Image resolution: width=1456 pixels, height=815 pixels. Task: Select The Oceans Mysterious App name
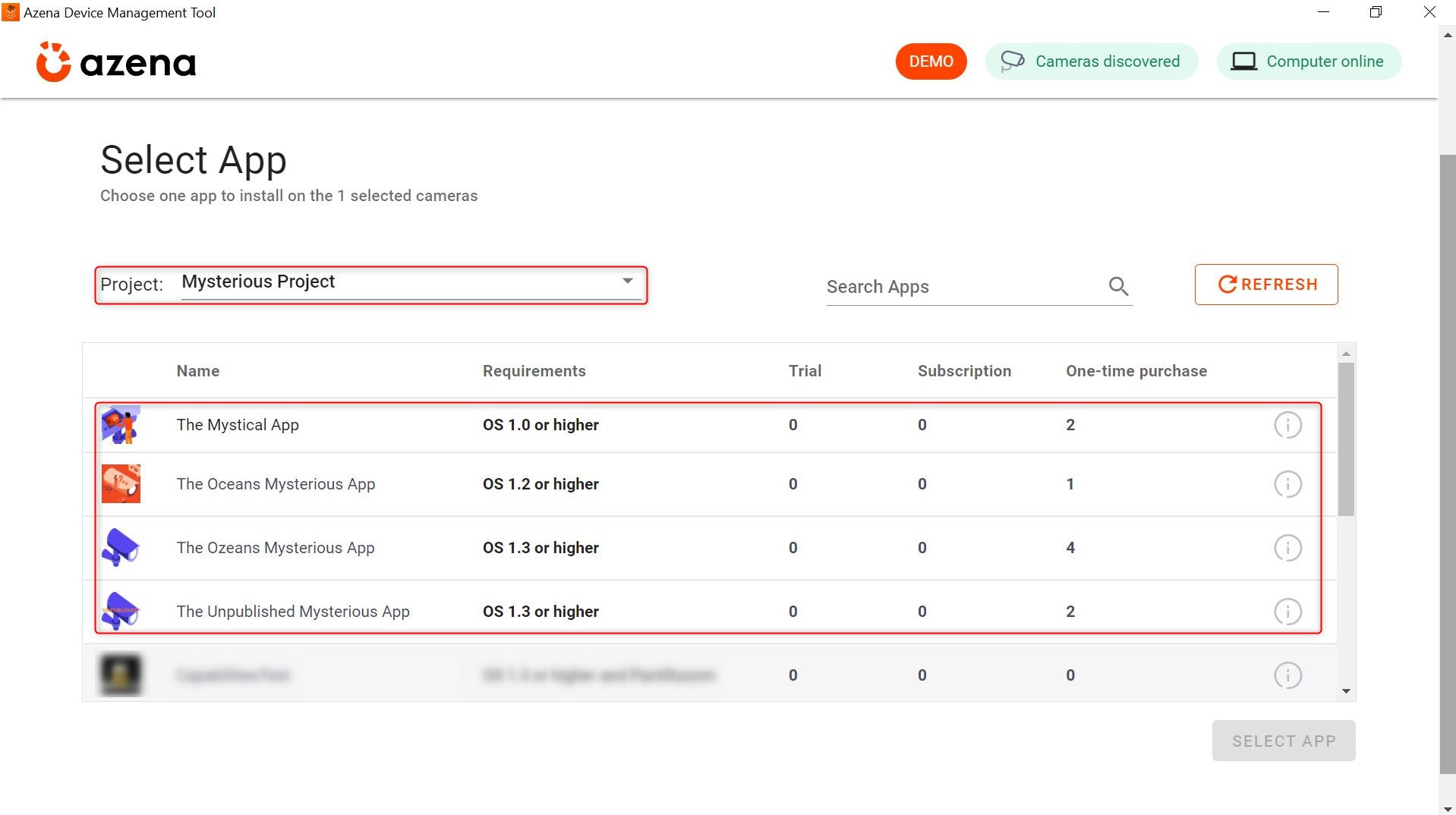coord(276,484)
